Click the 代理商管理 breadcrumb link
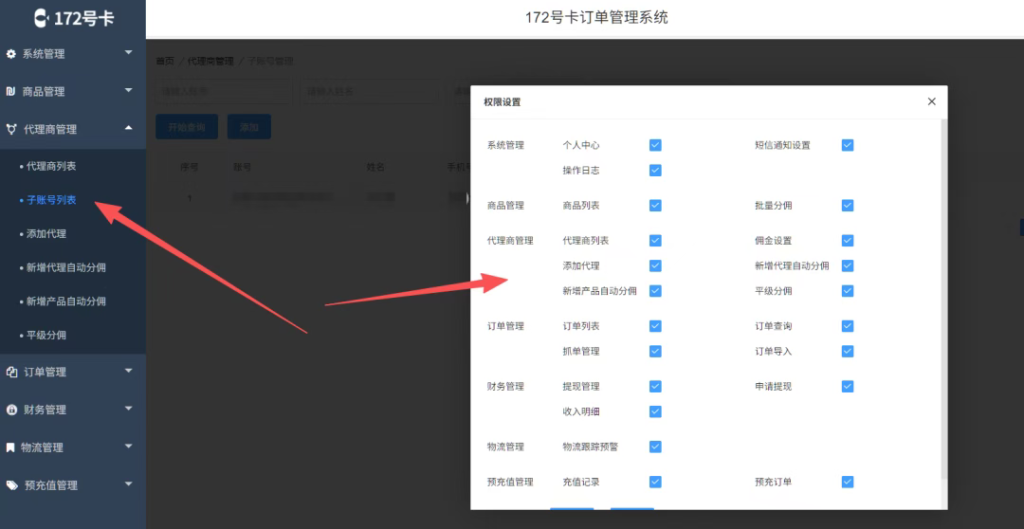1024x529 pixels. tap(210, 61)
